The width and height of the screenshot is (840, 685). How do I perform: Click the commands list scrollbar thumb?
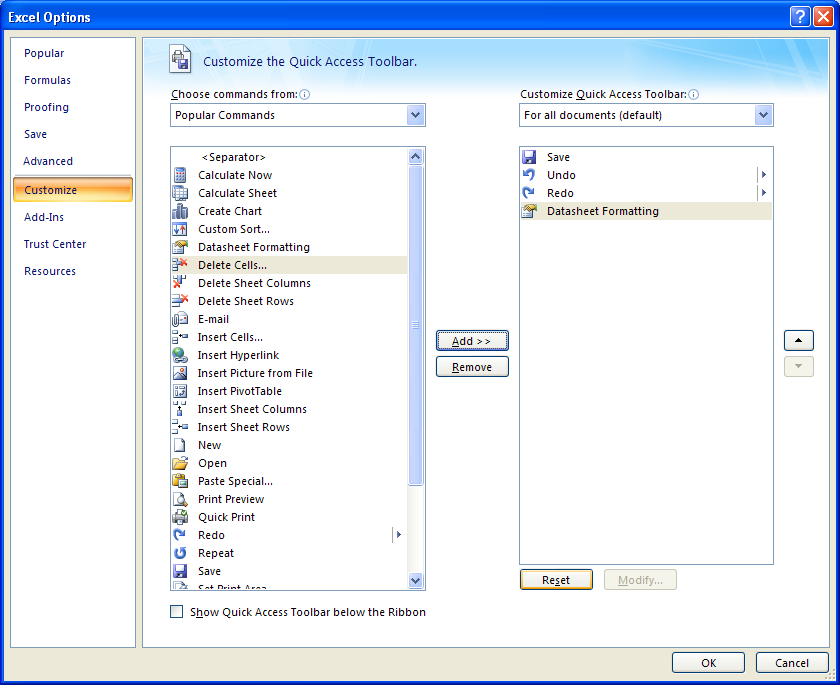pyautogui.click(x=415, y=325)
